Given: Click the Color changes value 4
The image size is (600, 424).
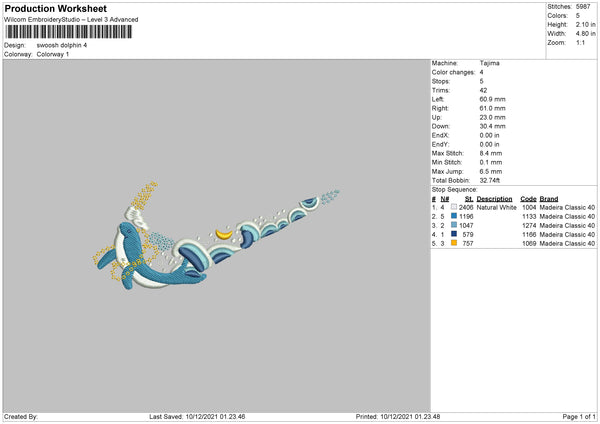Looking at the screenshot, I should pyautogui.click(x=481, y=72).
